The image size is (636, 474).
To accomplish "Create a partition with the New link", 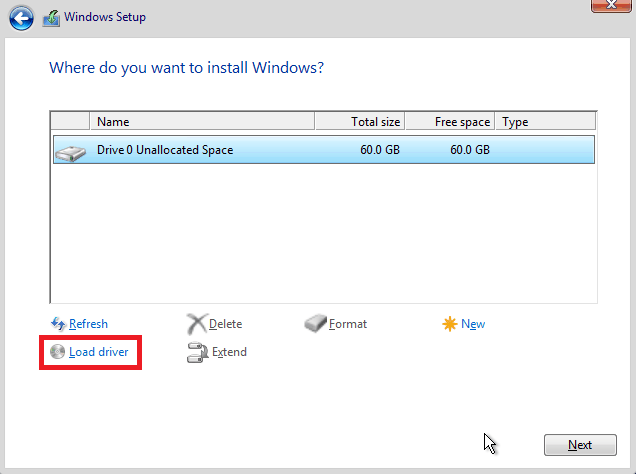I will 473,324.
